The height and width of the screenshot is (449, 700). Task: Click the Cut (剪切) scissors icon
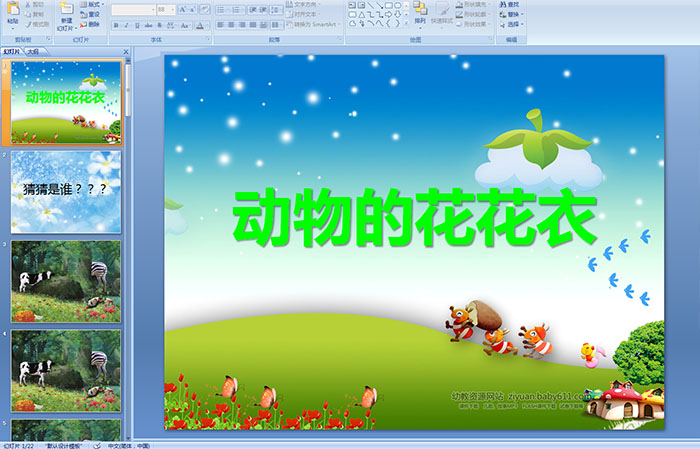[x=28, y=4]
